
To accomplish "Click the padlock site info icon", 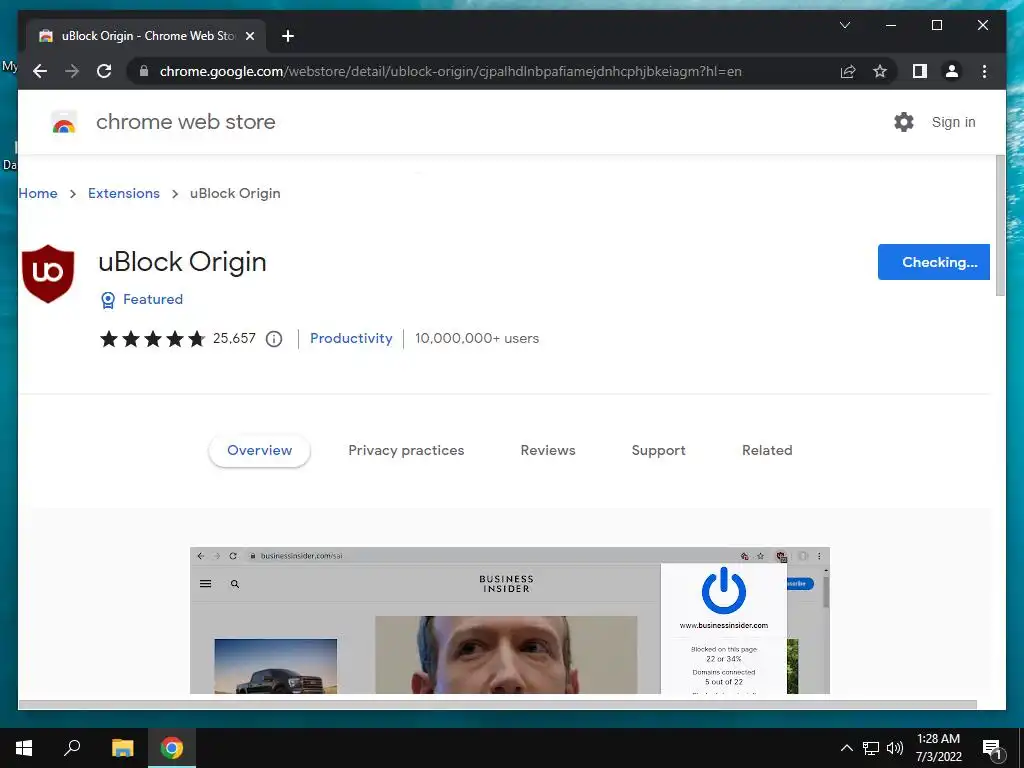I will click(x=144, y=71).
